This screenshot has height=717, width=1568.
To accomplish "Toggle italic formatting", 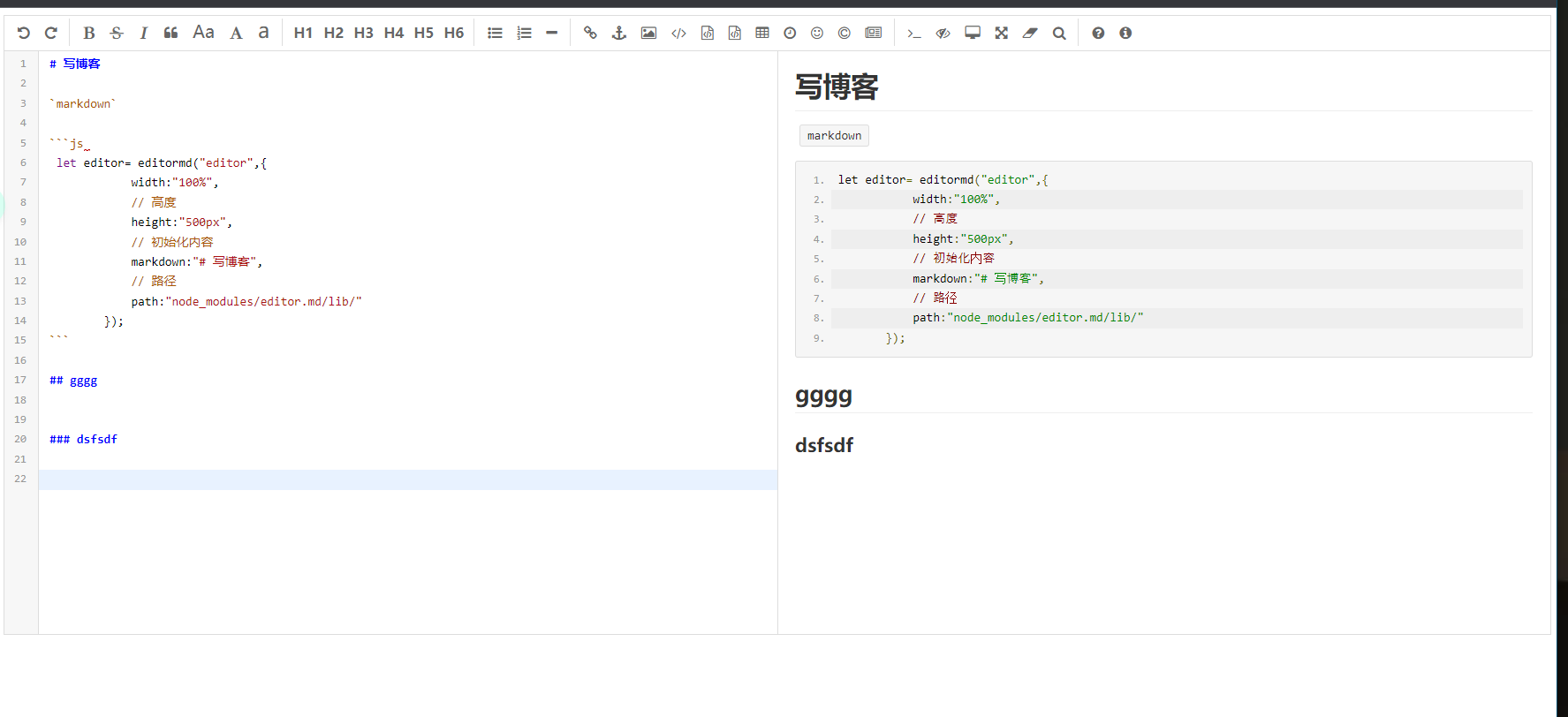I will pyautogui.click(x=143, y=33).
